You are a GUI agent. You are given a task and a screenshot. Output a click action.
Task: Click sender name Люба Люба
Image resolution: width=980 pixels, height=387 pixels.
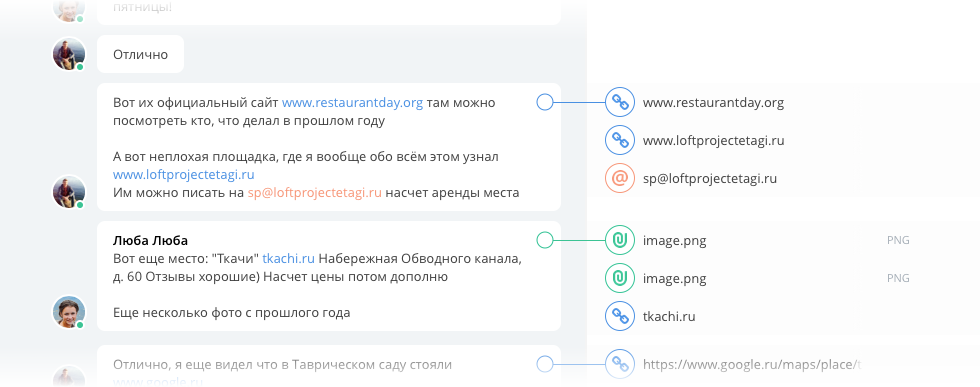151,241
